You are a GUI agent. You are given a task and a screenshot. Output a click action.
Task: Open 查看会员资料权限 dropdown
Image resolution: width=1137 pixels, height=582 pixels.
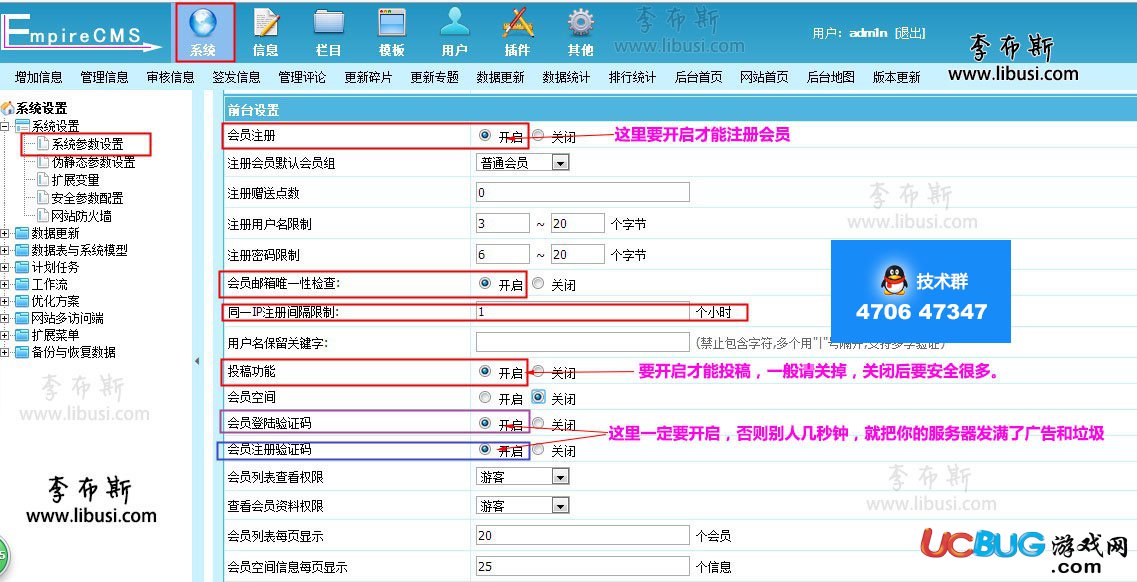(x=523, y=506)
